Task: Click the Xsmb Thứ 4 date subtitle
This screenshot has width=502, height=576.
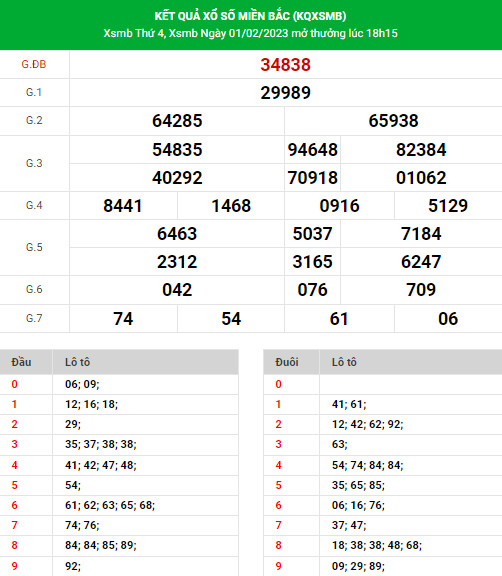Action: [x=250, y=33]
